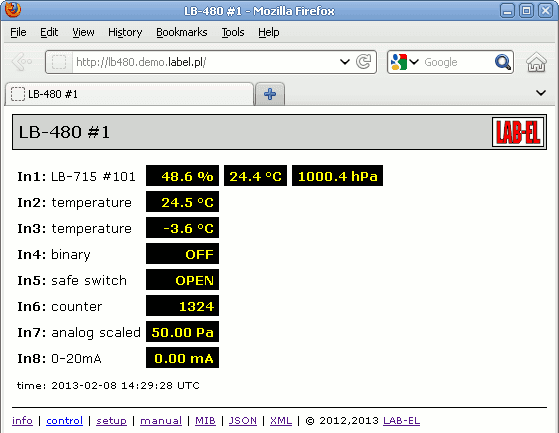Go to the home page icon

click(536, 62)
